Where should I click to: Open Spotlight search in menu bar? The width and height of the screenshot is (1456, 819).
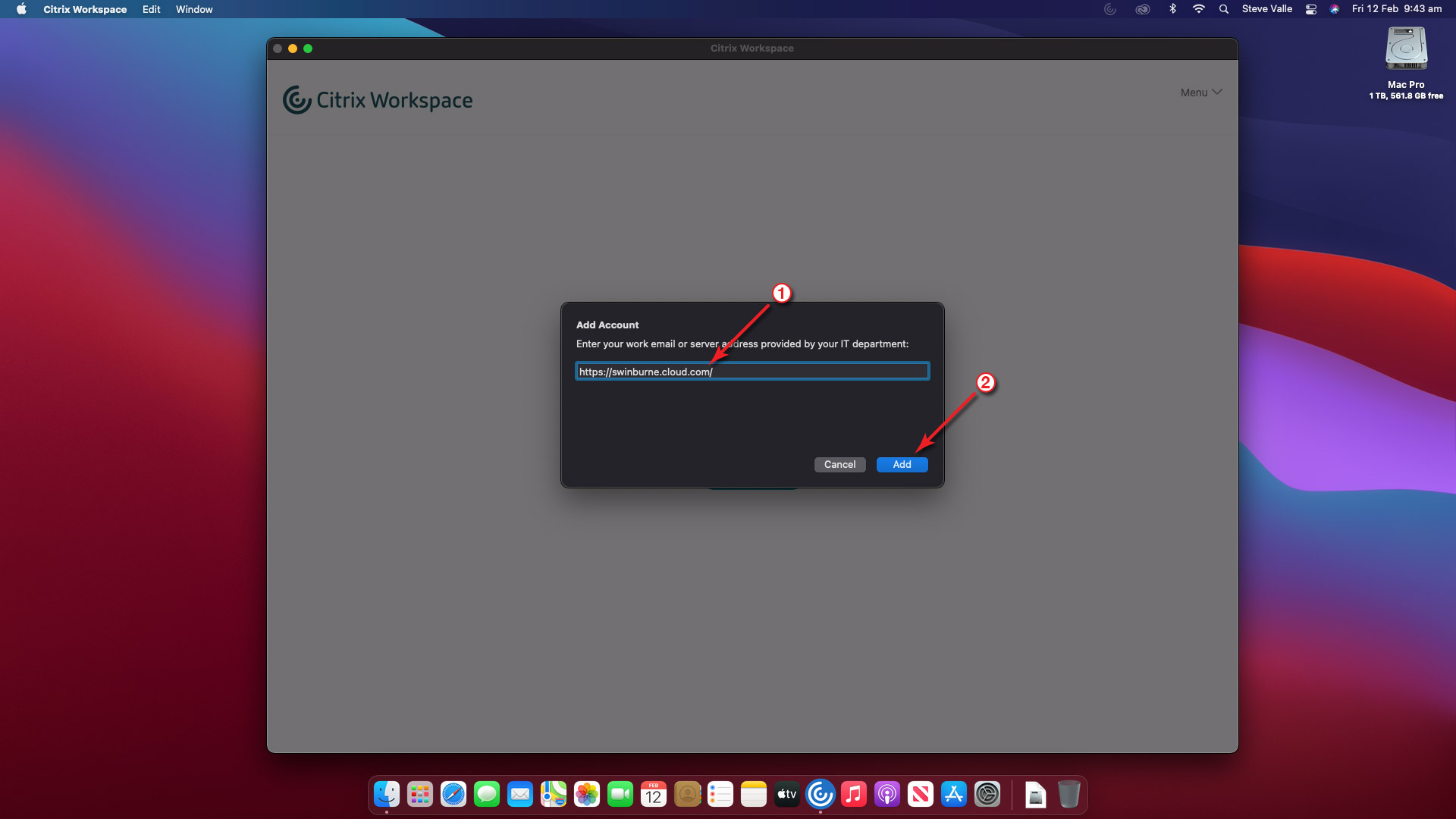(1223, 9)
